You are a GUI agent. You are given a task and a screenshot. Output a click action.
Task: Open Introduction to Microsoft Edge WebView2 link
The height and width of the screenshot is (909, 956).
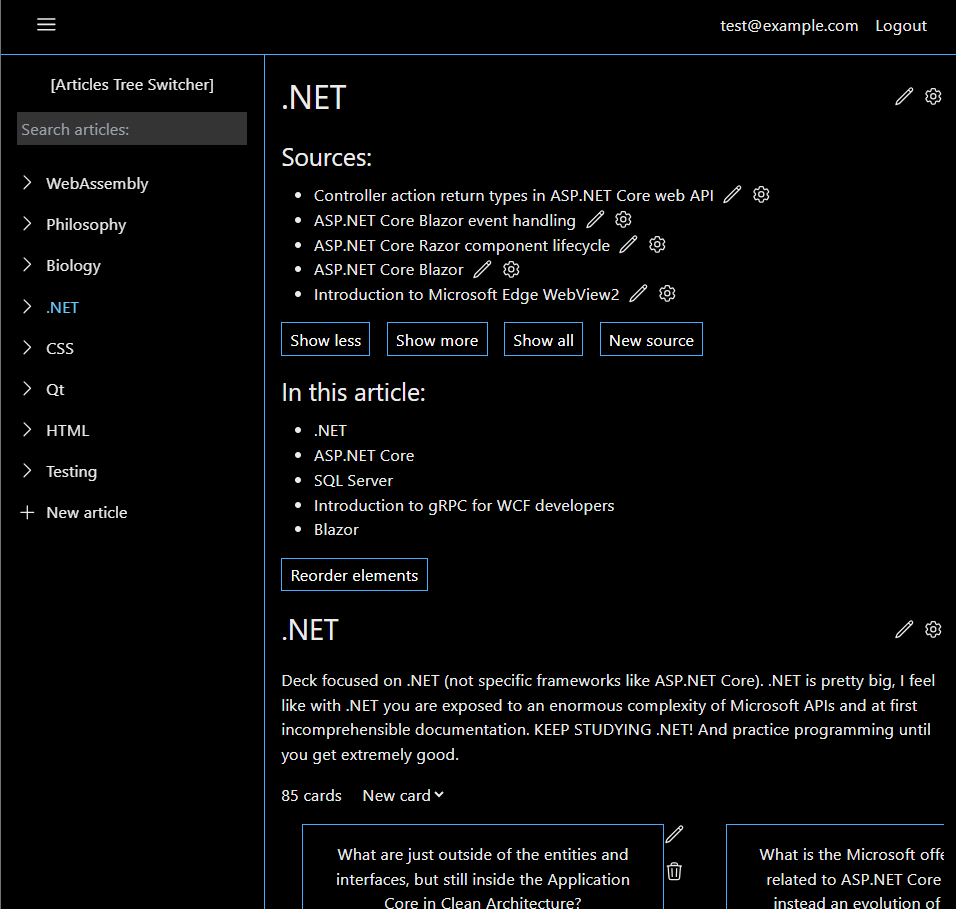click(466, 294)
